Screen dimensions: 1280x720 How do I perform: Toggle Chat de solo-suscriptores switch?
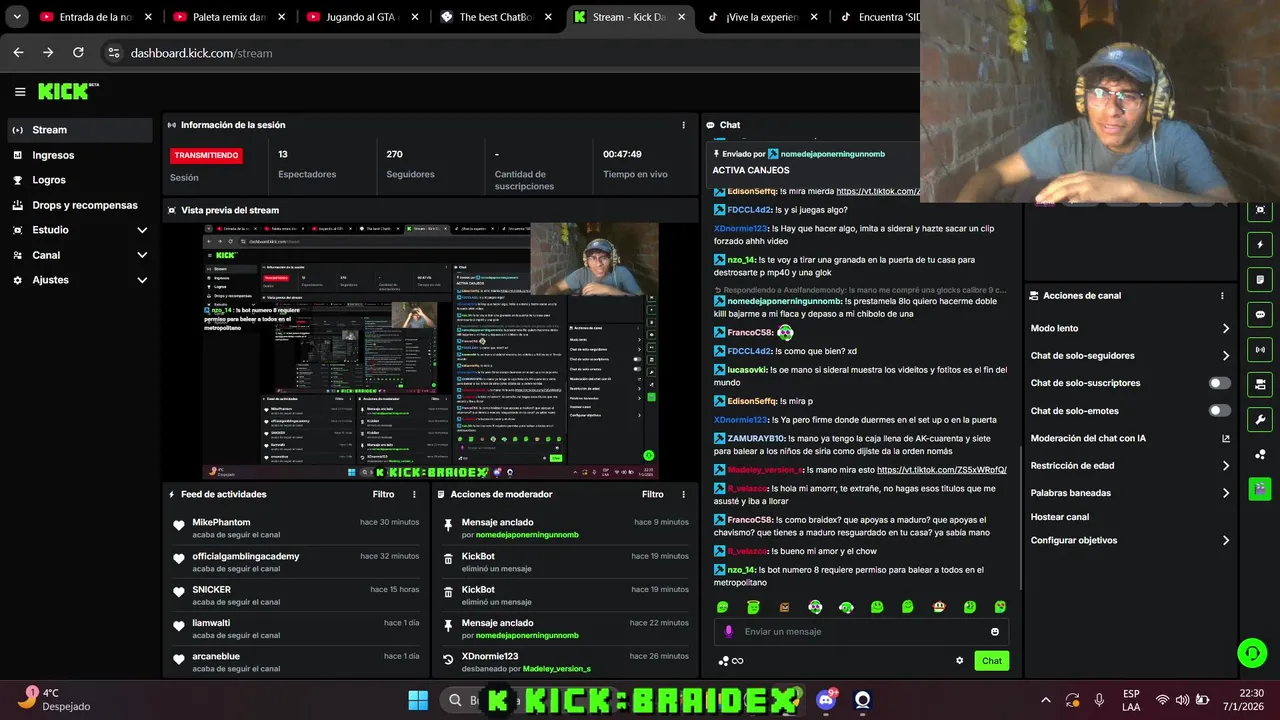[x=1220, y=383]
